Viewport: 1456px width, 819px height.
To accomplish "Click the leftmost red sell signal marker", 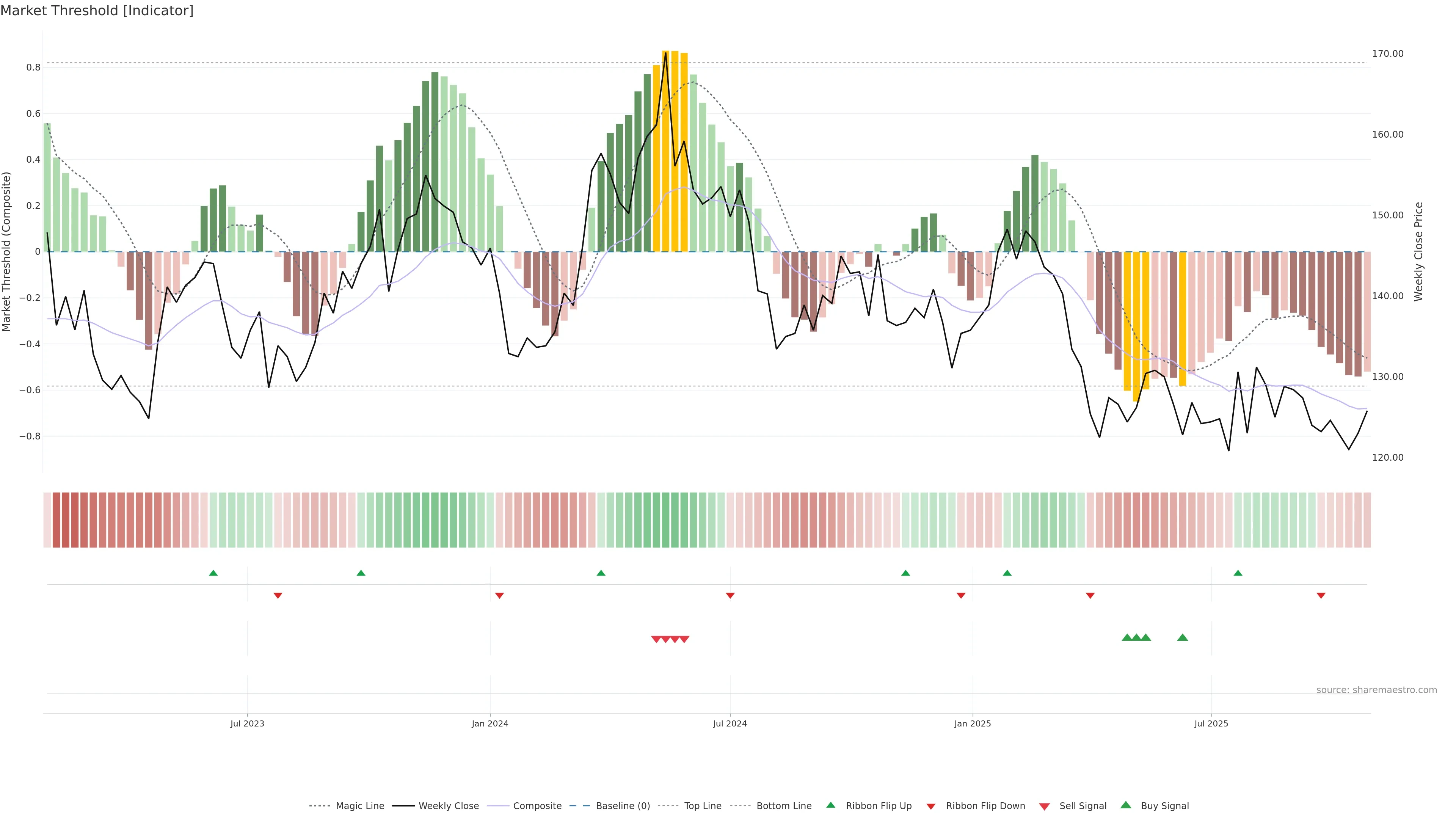I will pos(656,639).
